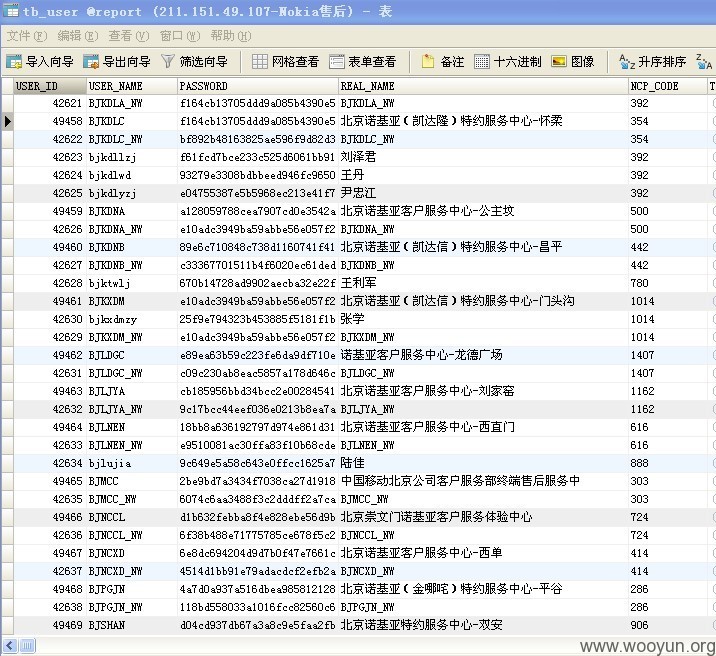This screenshot has height=656, width=716.
Task: Click the Hex (十六进制) icon
Action: pos(482,62)
